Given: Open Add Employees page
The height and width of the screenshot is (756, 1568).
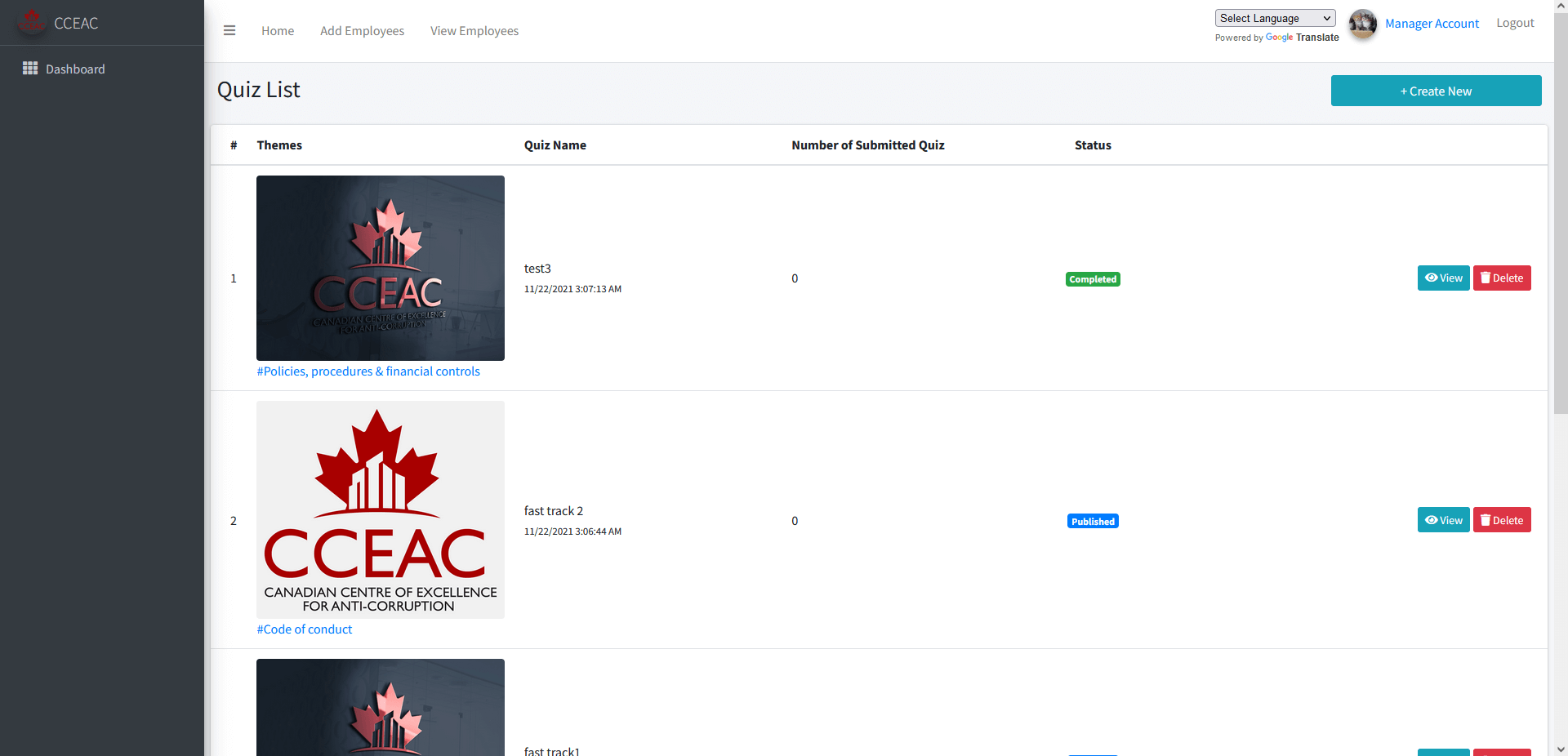Looking at the screenshot, I should pos(362,30).
